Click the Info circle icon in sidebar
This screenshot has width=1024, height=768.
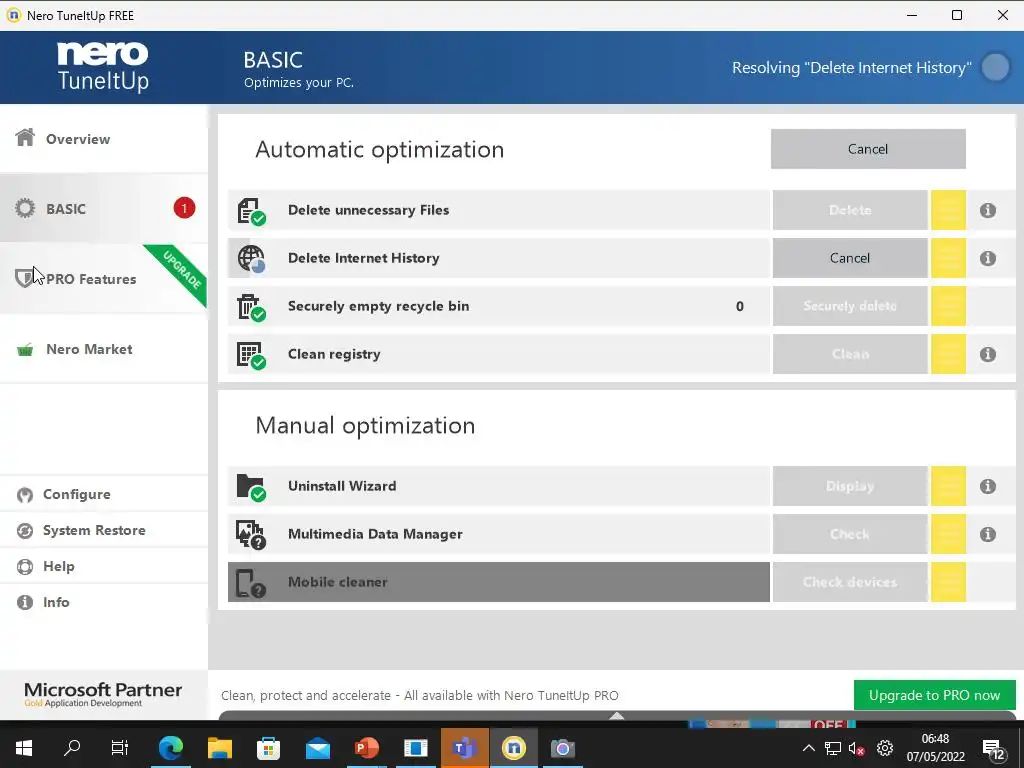(x=25, y=602)
